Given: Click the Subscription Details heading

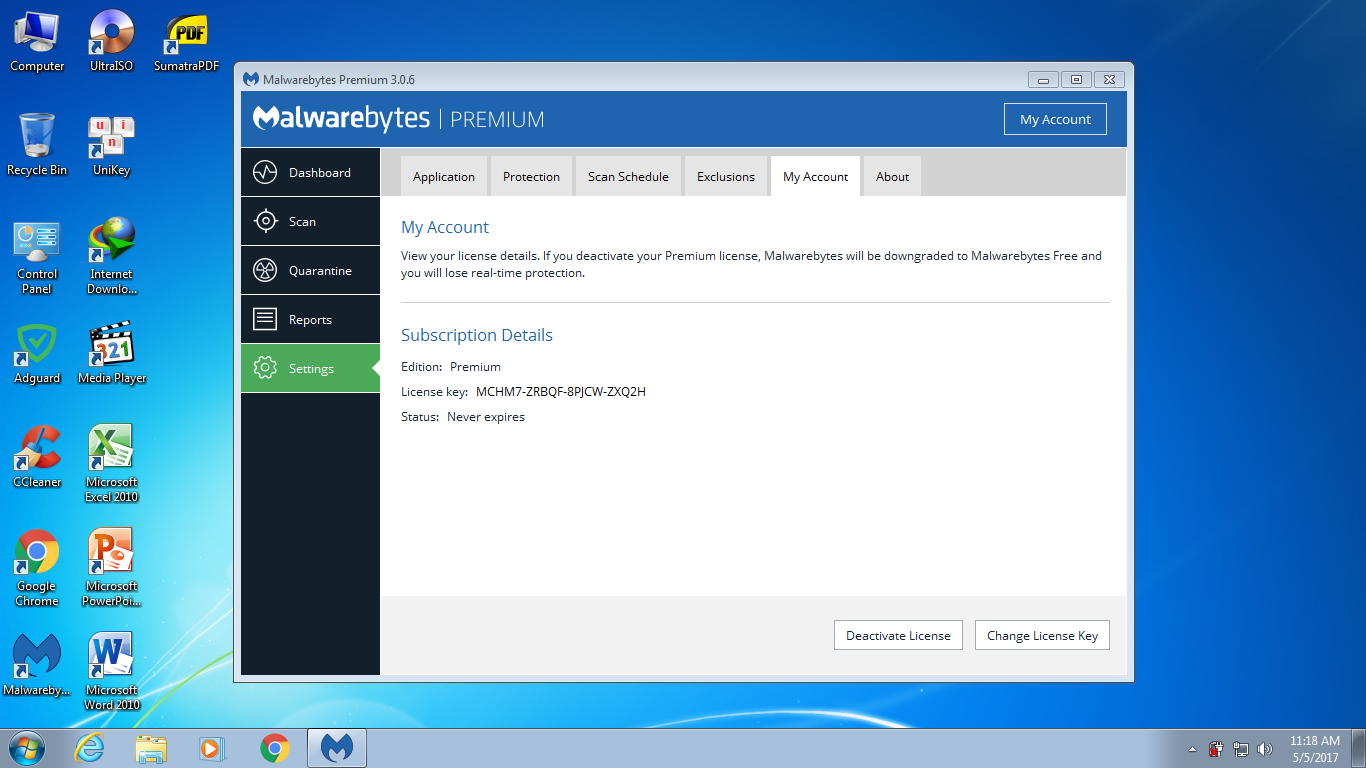Looking at the screenshot, I should pyautogui.click(x=477, y=335).
